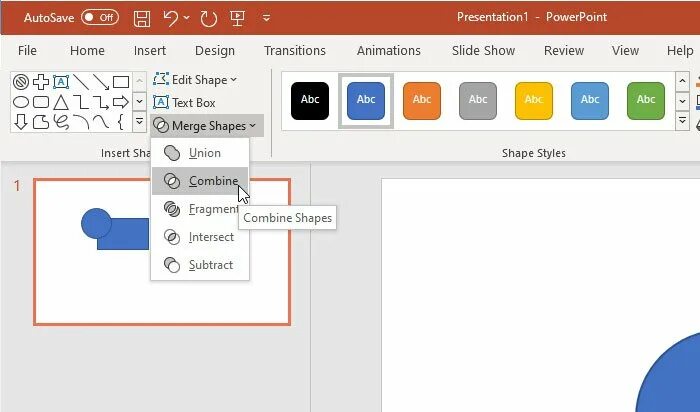Apply the gold Abc shape style
The height and width of the screenshot is (412, 700).
coord(534,101)
